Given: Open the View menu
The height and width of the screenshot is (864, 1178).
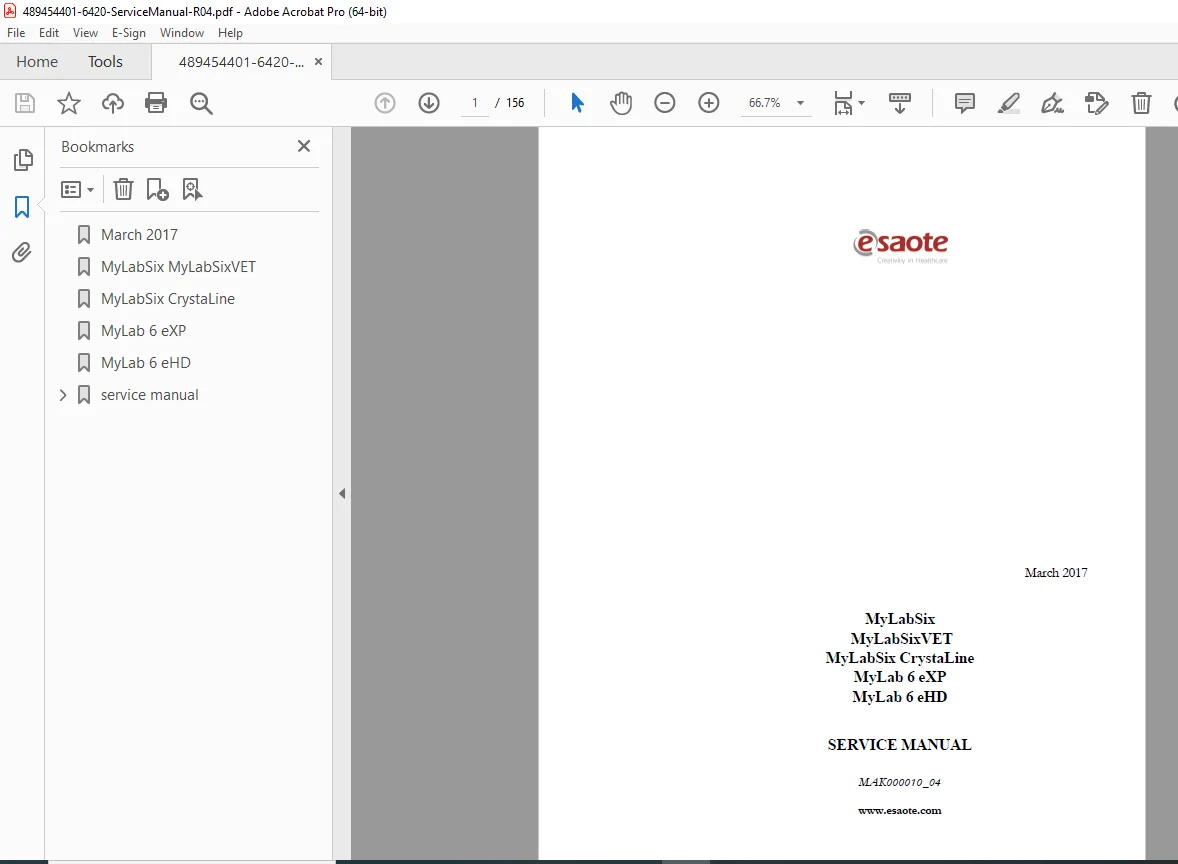Looking at the screenshot, I should 85,33.
